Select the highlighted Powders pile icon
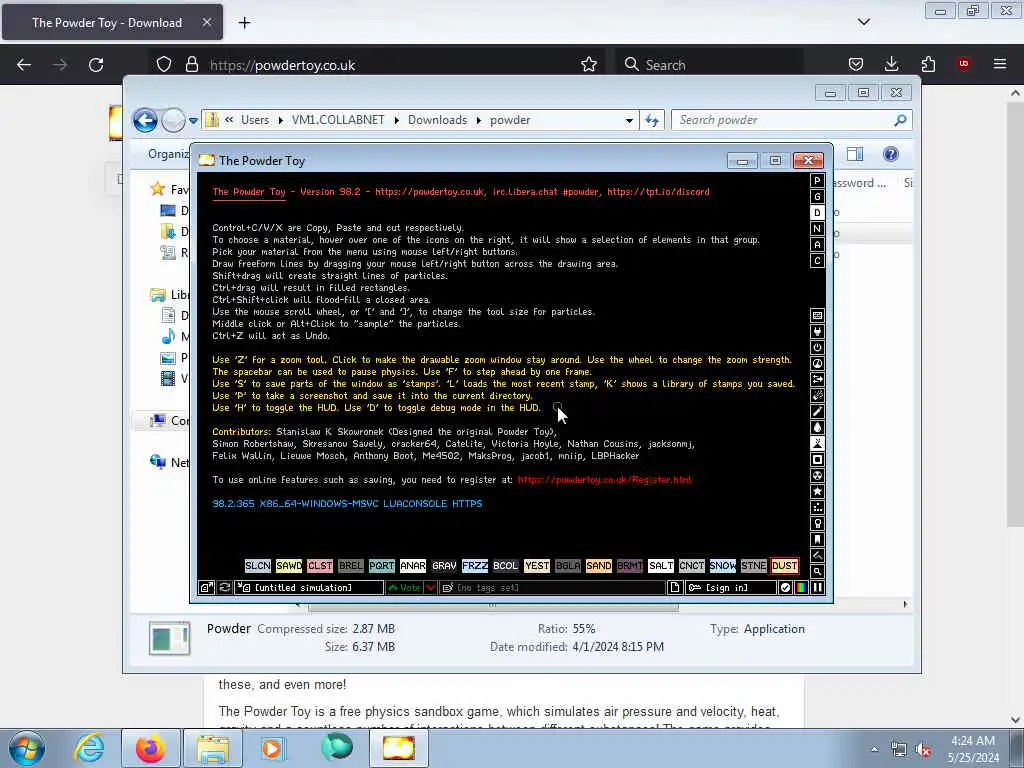Image resolution: width=1024 pixels, height=768 pixels. (817, 443)
